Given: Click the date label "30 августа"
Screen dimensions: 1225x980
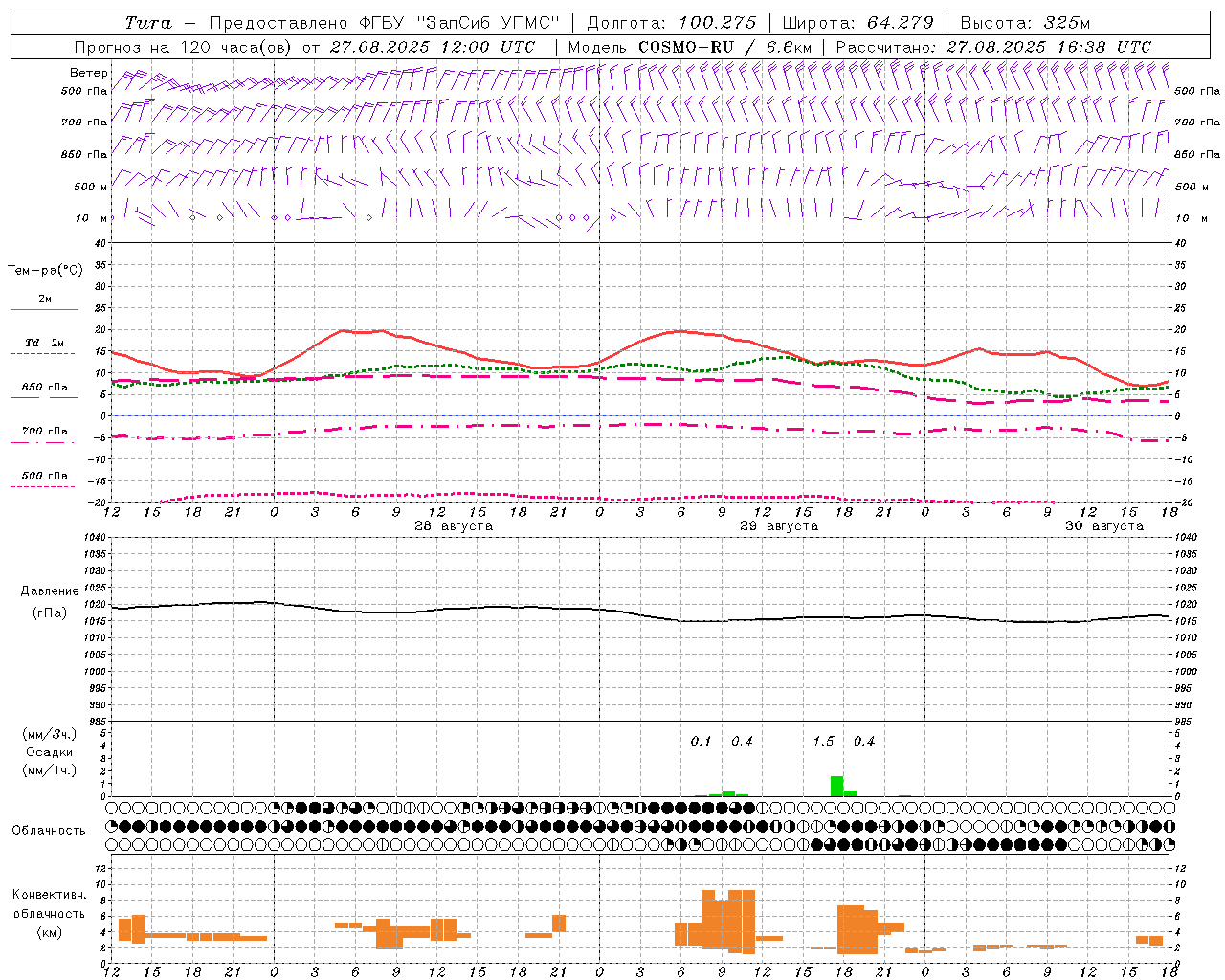Looking at the screenshot, I should coord(1104,526).
